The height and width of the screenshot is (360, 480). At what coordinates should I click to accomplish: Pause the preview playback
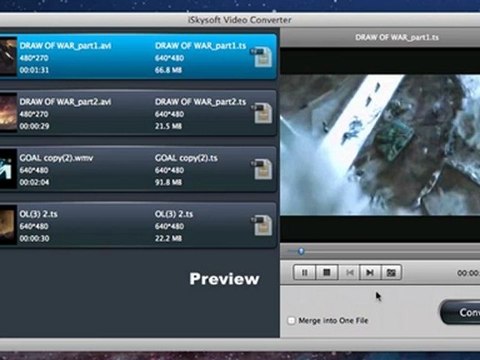(x=304, y=273)
